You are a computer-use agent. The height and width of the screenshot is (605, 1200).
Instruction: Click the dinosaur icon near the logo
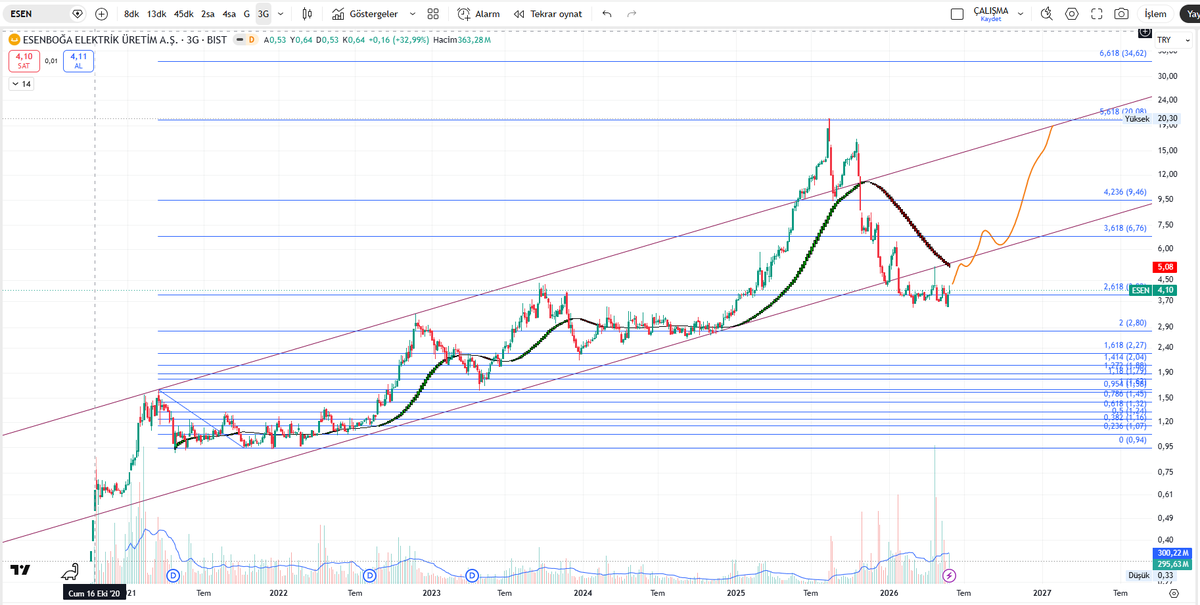coord(70,572)
